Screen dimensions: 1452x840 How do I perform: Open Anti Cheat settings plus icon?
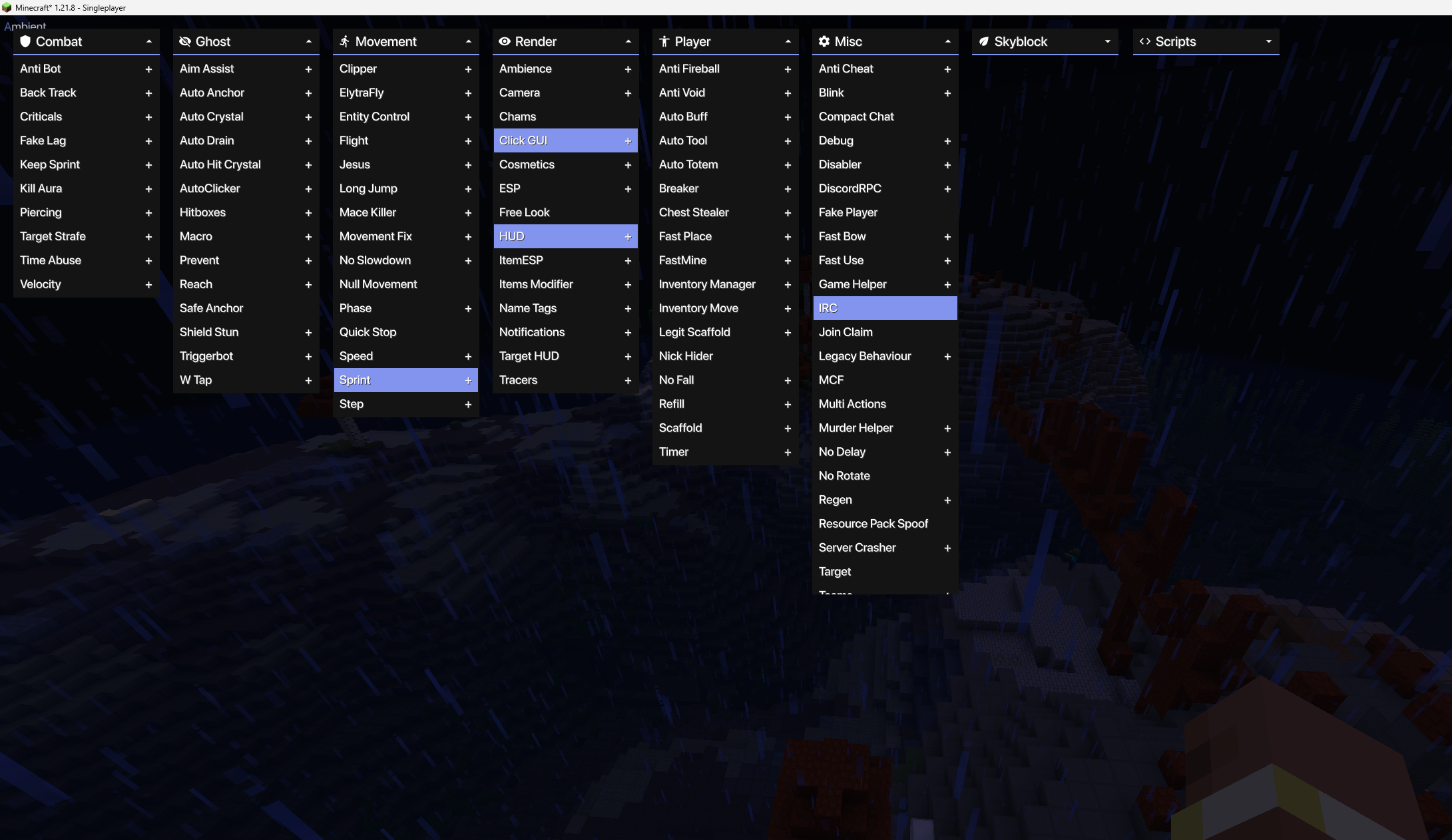coord(947,69)
